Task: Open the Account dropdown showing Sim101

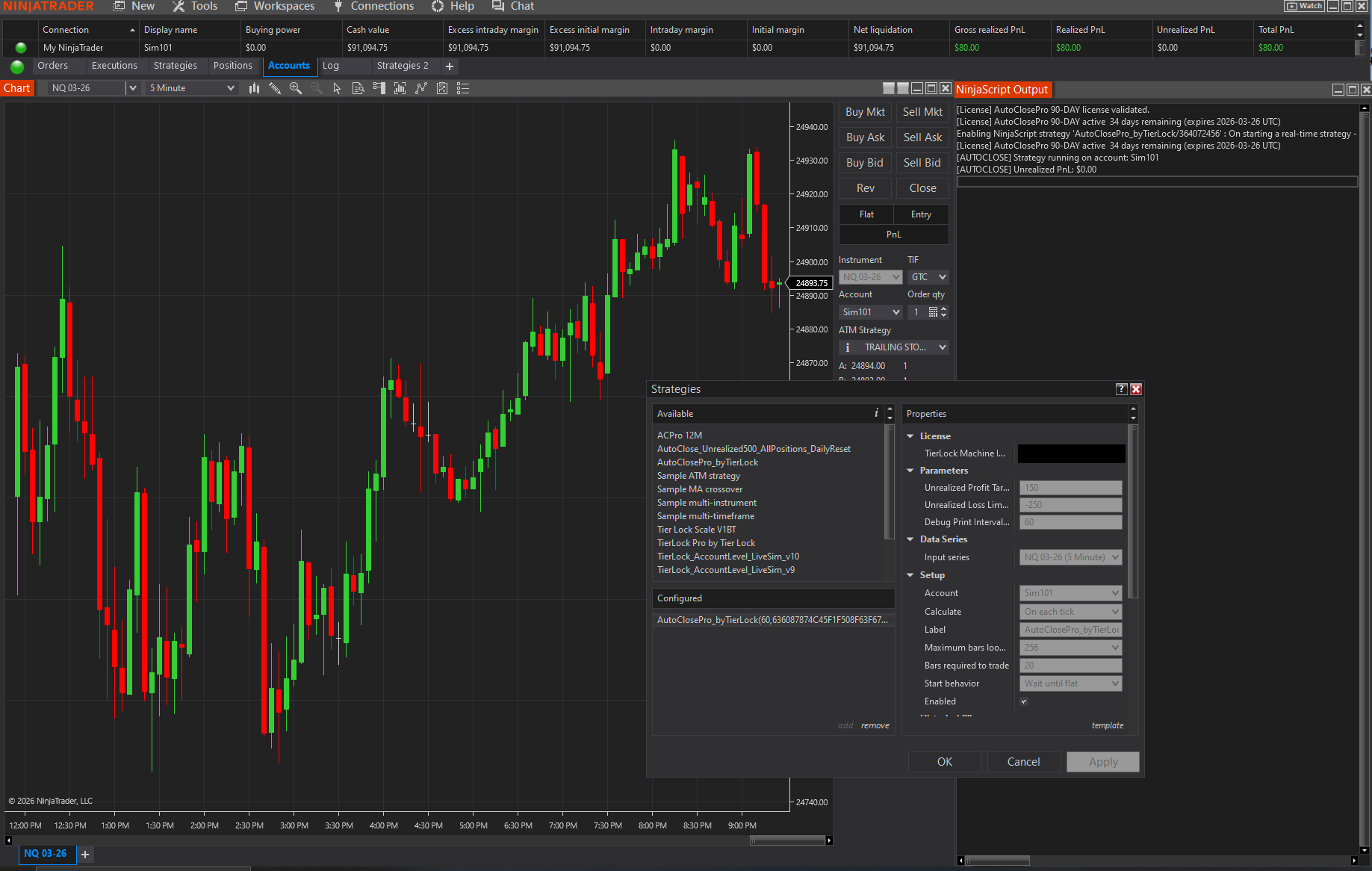Action: [1070, 592]
